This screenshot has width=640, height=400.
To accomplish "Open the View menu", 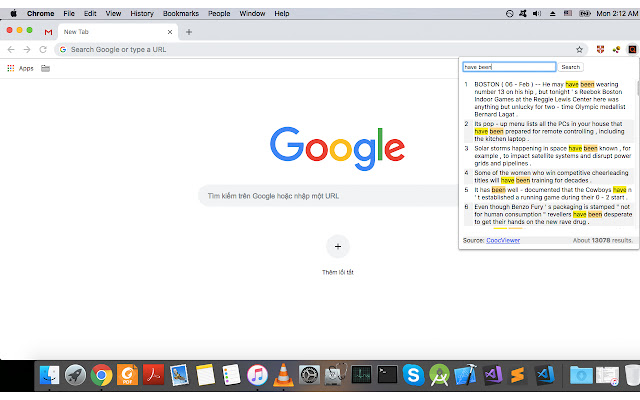I will click(113, 13).
